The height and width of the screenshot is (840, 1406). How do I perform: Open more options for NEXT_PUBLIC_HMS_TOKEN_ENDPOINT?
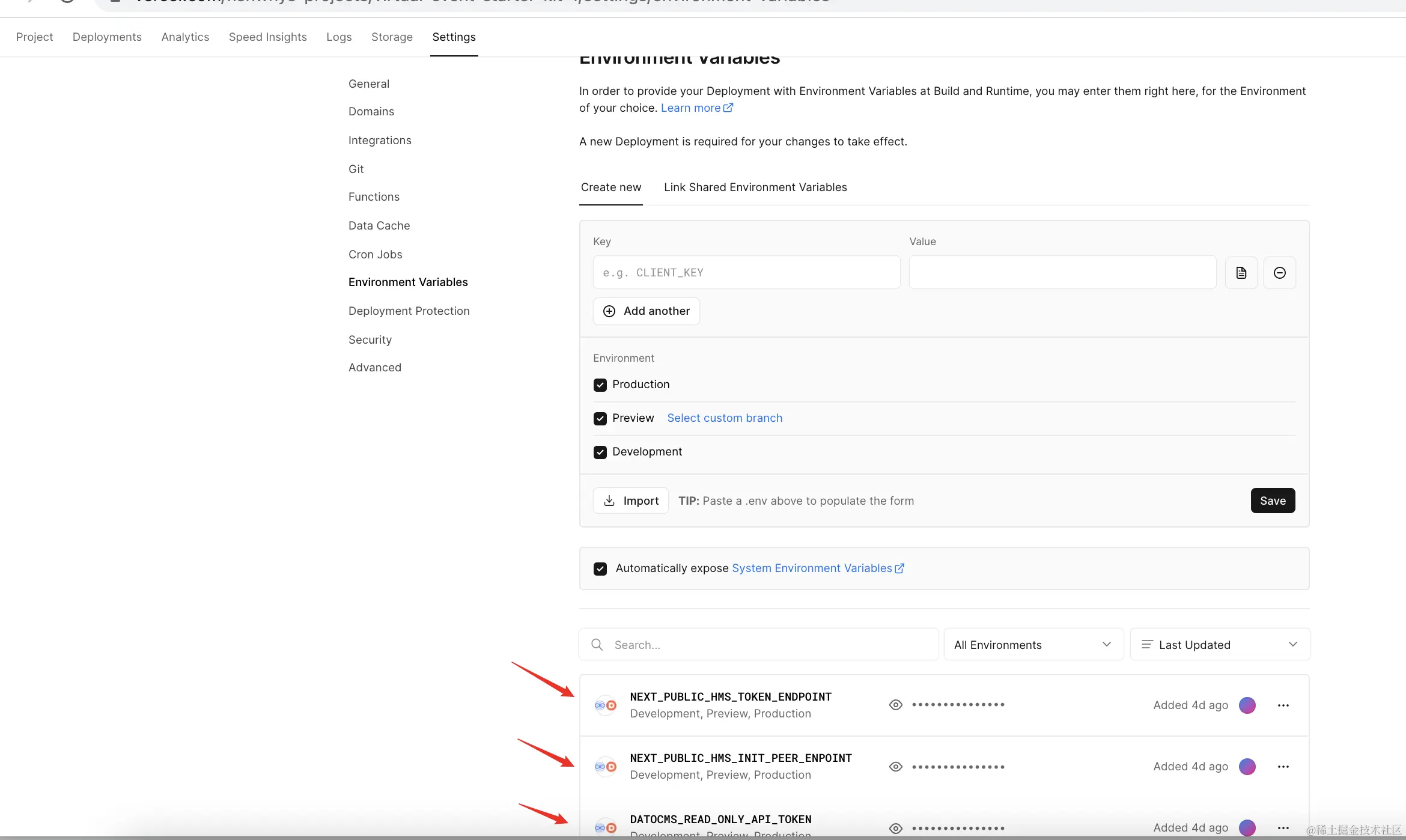[x=1283, y=705]
